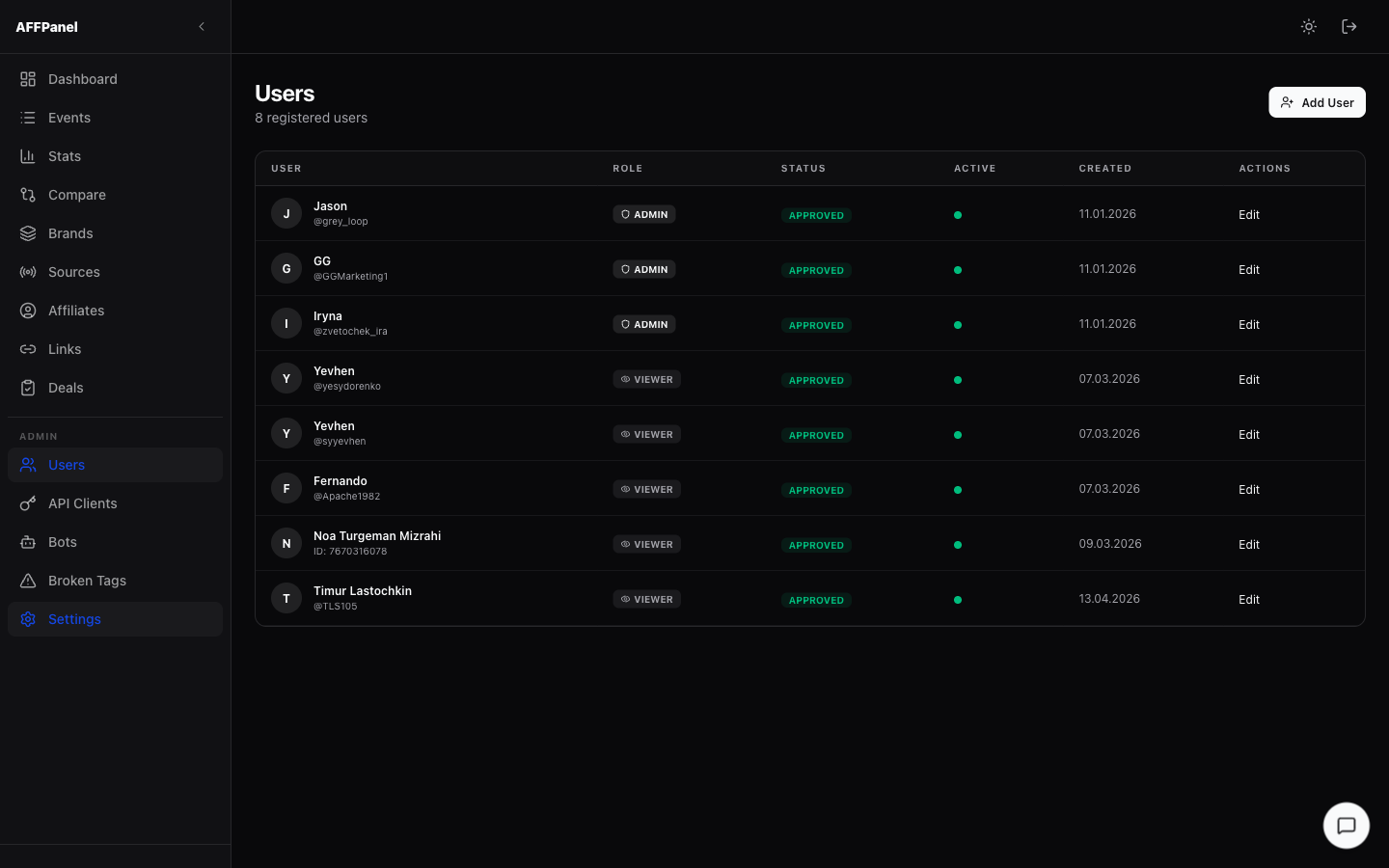Open the API Clients section
This screenshot has height=868, width=1389.
[x=82, y=502]
